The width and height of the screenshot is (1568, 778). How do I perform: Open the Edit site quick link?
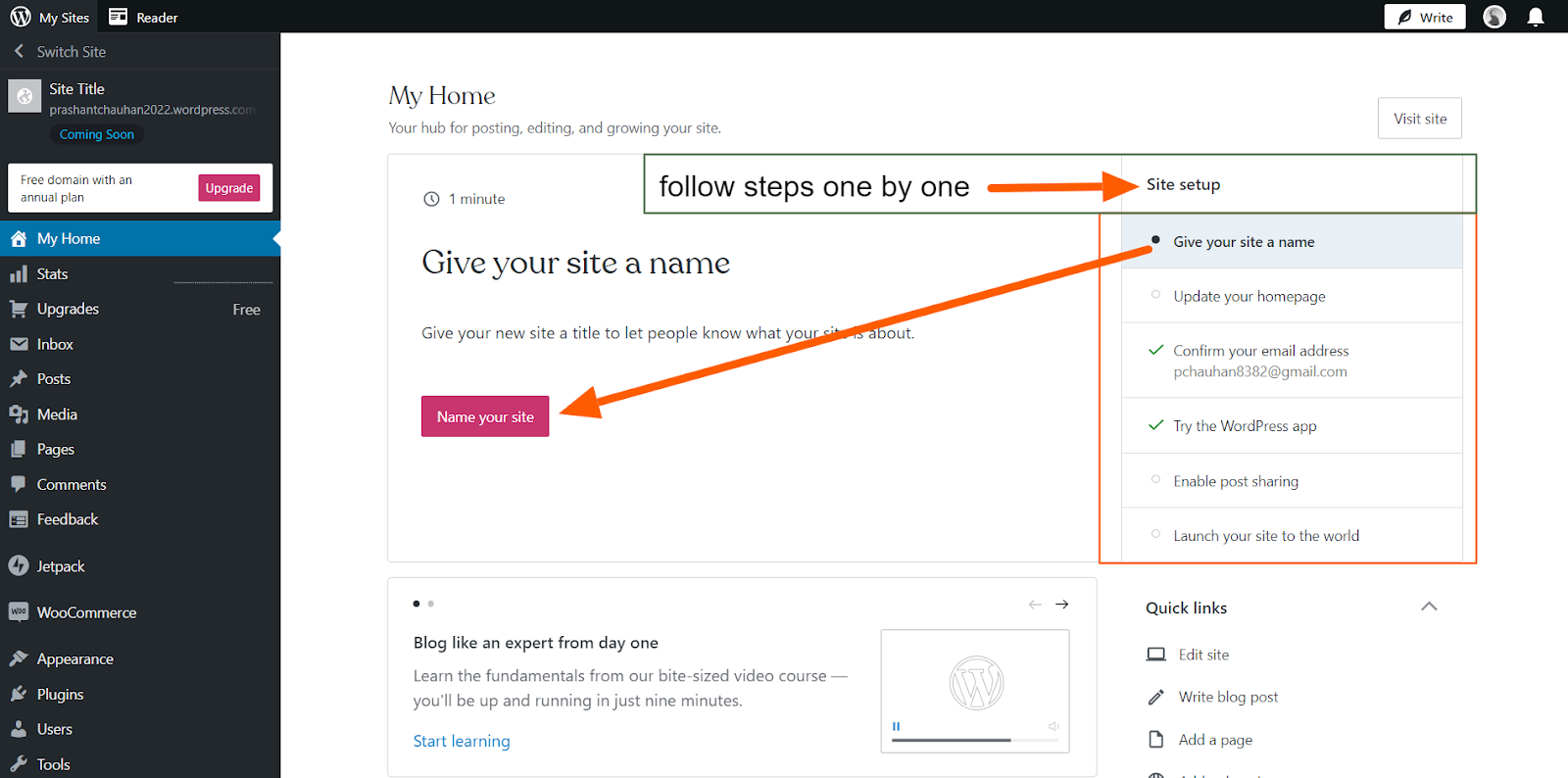point(1203,655)
